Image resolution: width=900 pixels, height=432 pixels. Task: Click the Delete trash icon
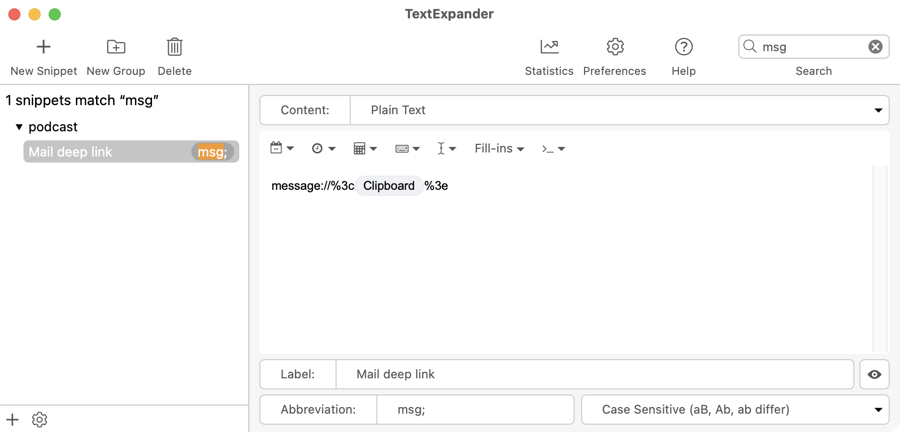pos(174,47)
